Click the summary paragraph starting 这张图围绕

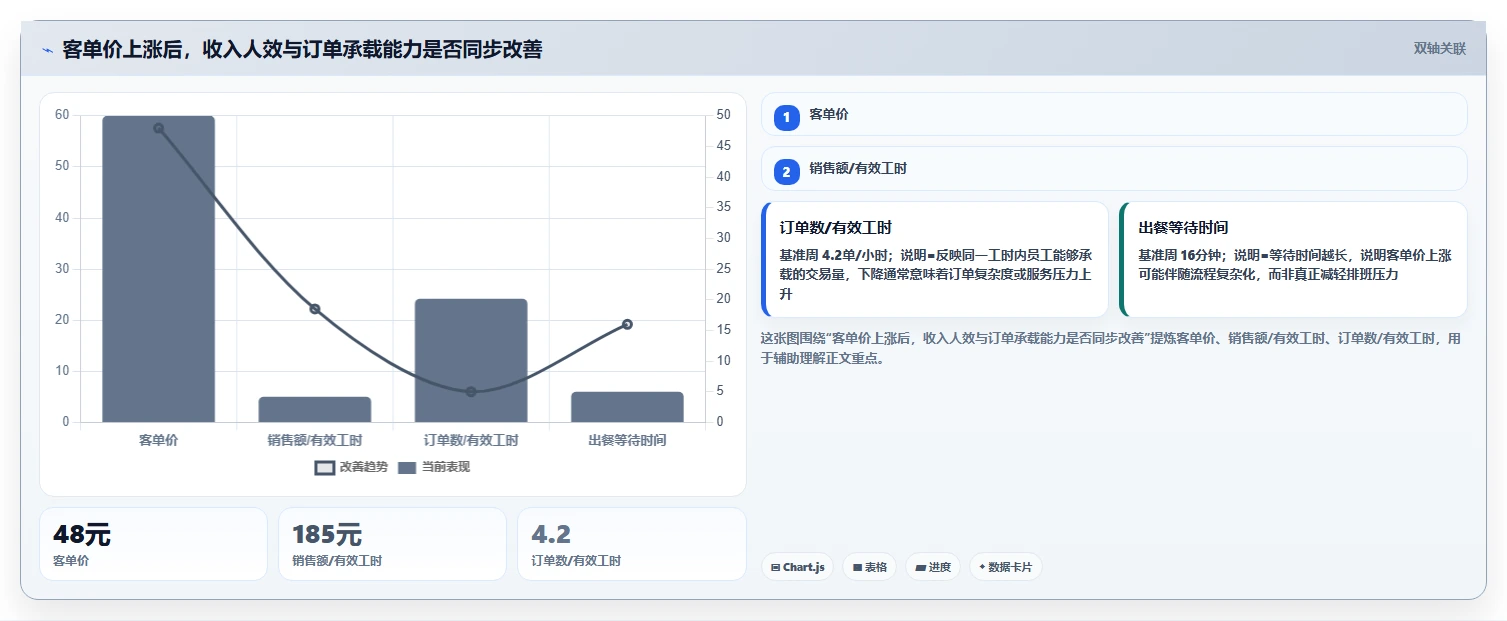1110,348
